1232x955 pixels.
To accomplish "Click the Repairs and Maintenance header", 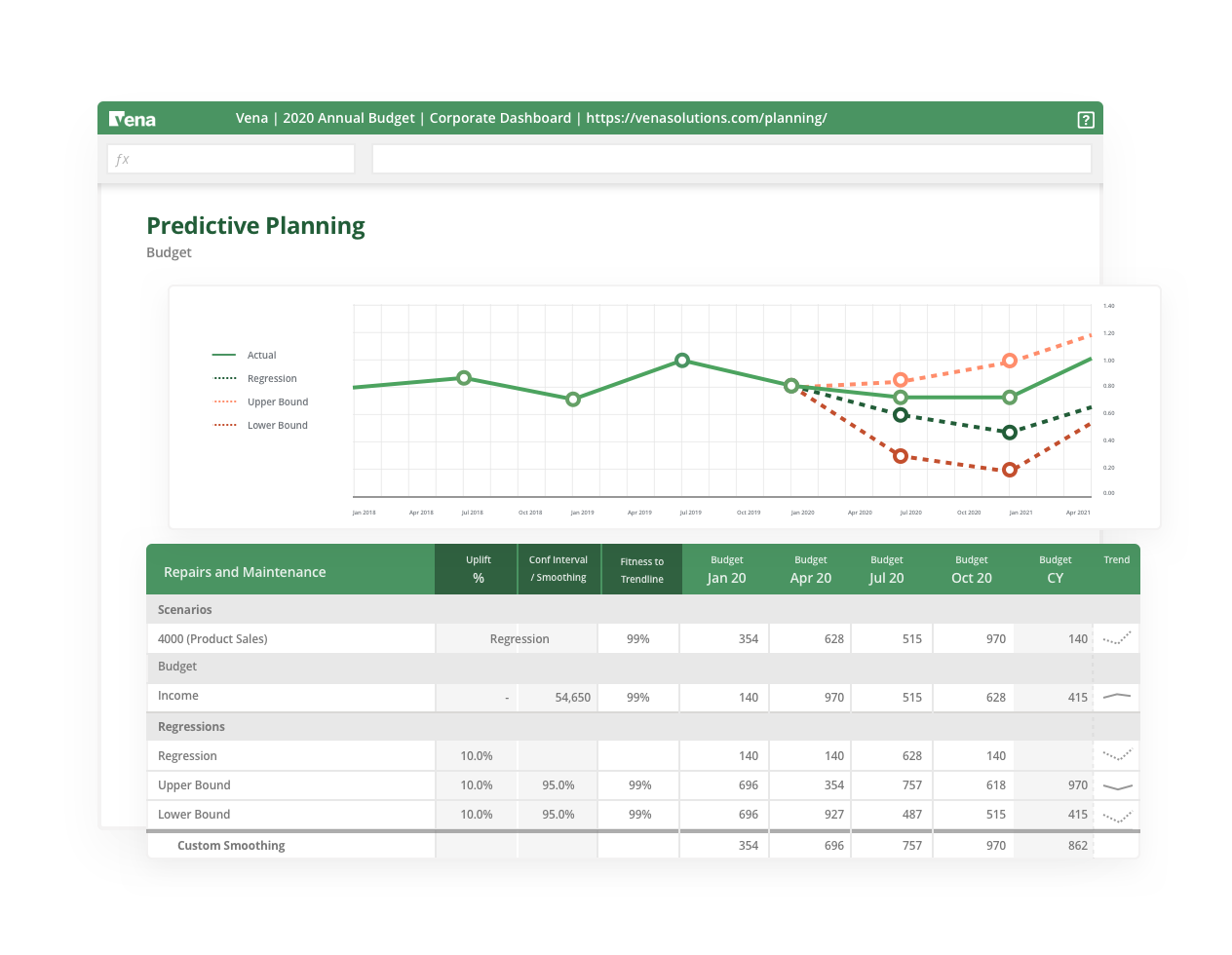I will (x=244, y=572).
